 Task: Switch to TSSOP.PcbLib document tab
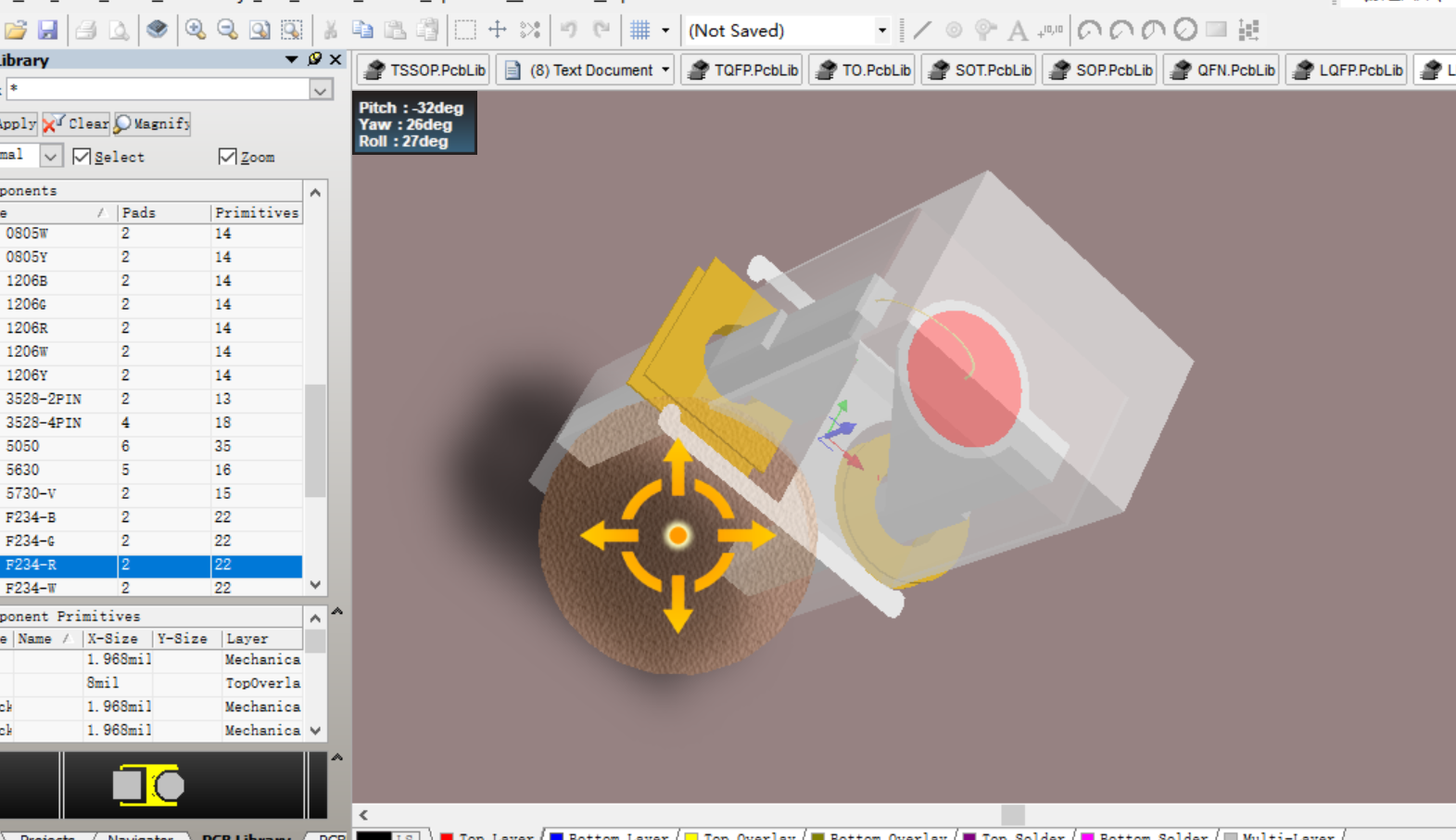tap(424, 70)
